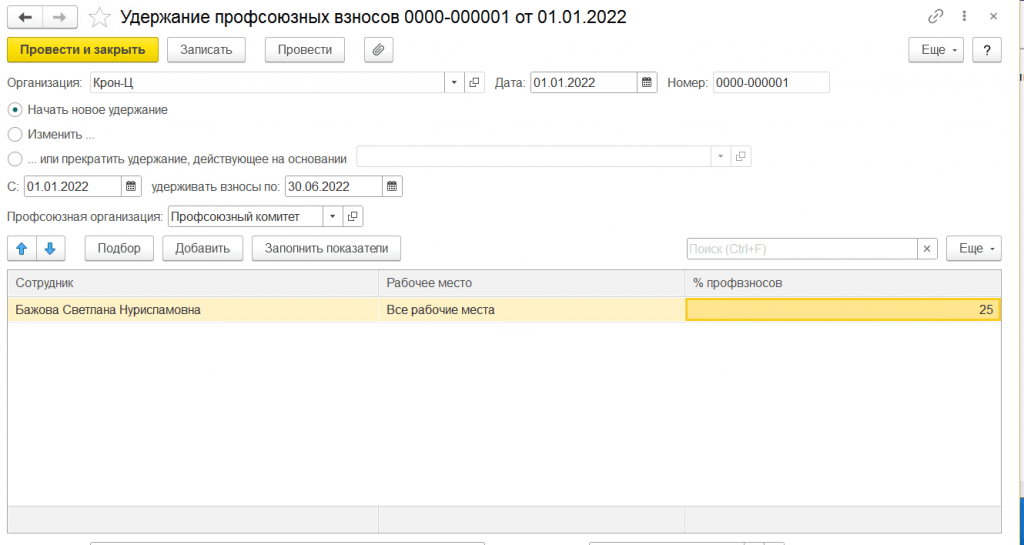
Task: Copy link to document with chain icon
Action: click(936, 16)
